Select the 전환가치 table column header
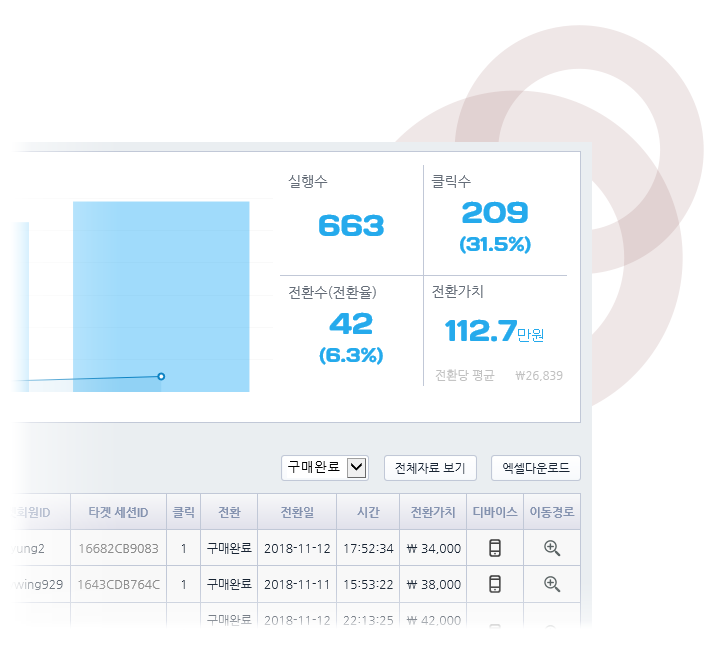This screenshot has height=671, width=708. [433, 512]
